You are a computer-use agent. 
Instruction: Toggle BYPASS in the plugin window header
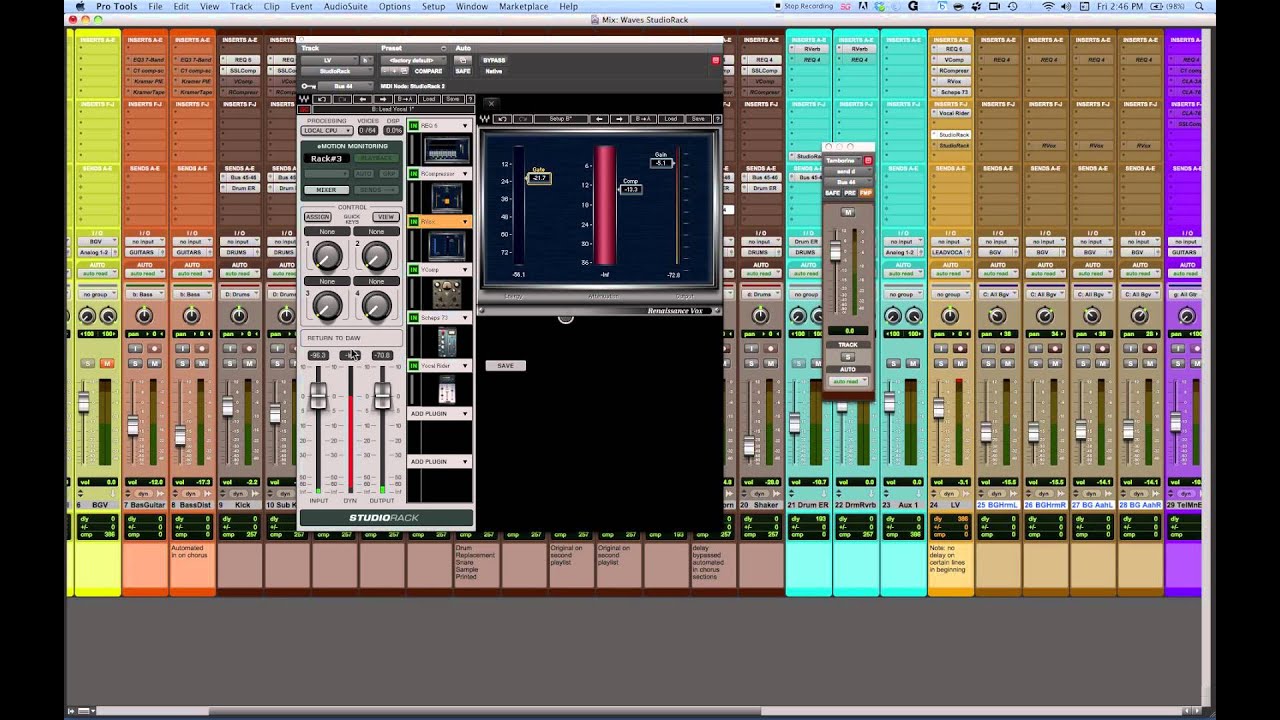(494, 60)
